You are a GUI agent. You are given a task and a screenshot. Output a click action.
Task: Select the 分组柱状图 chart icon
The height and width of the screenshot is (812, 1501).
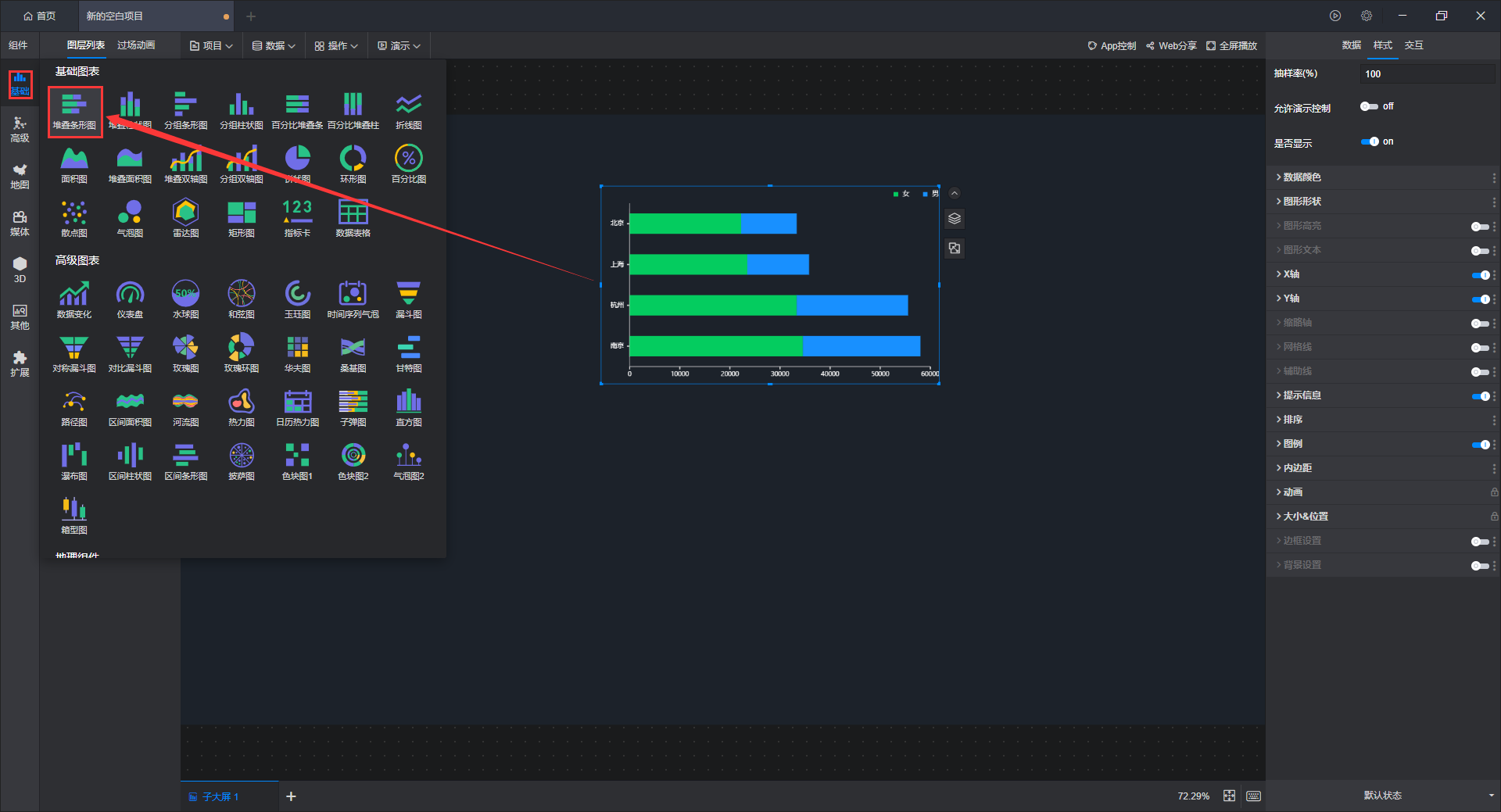[x=241, y=111]
